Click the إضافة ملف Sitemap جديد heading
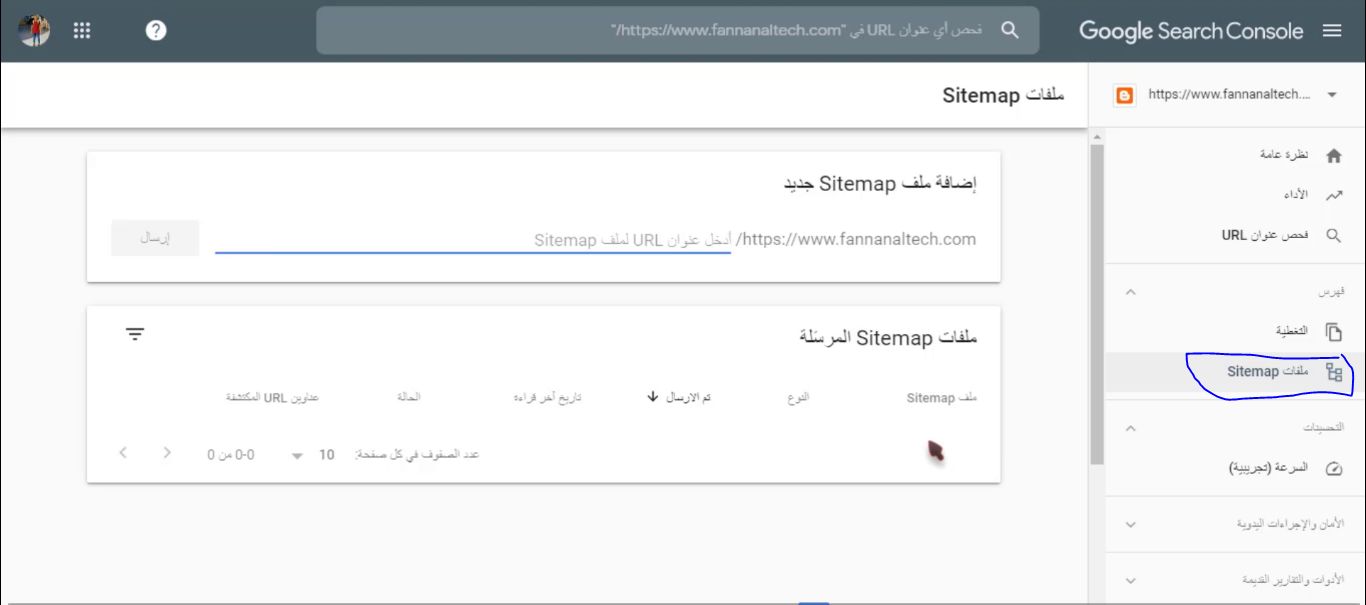The image size is (1366, 605). tap(880, 184)
